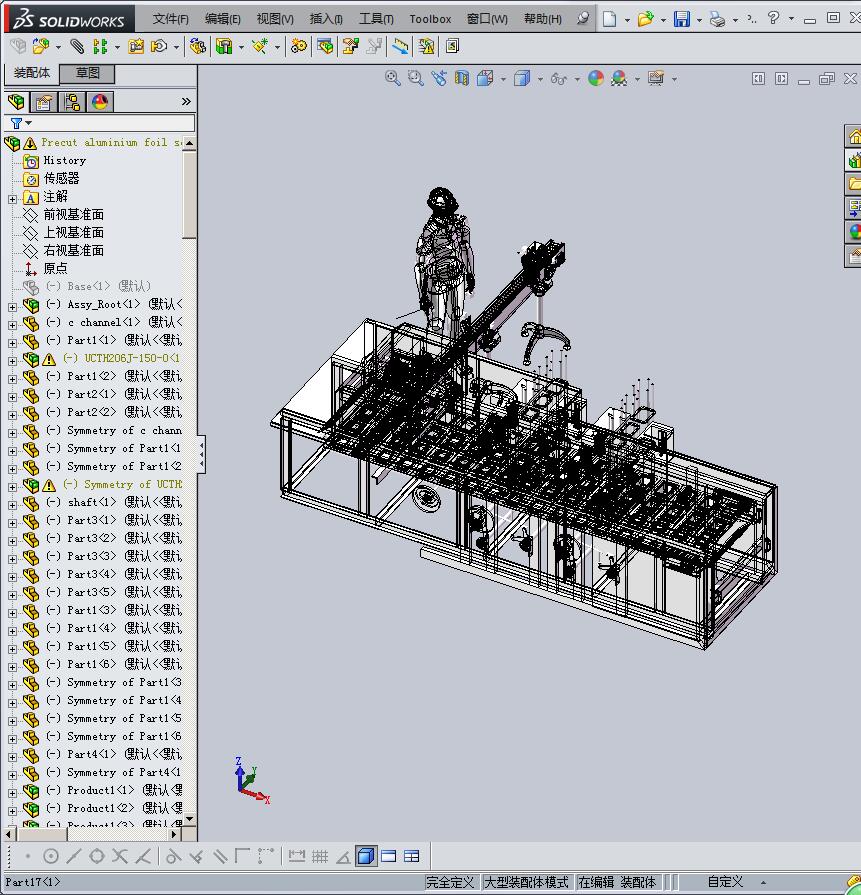The height and width of the screenshot is (895, 861).
Task: Click the Section View icon
Action: tap(461, 78)
